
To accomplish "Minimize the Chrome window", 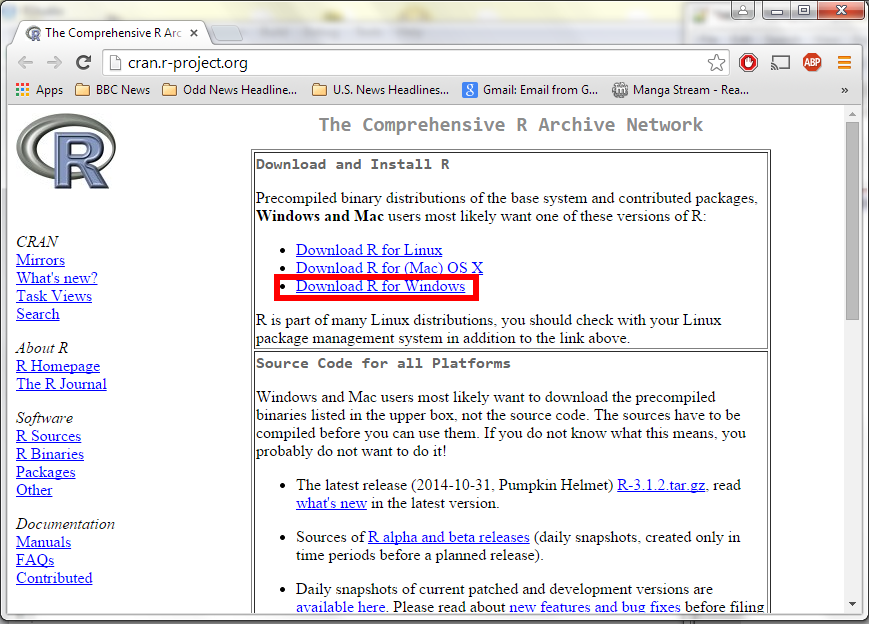I will 776,10.
